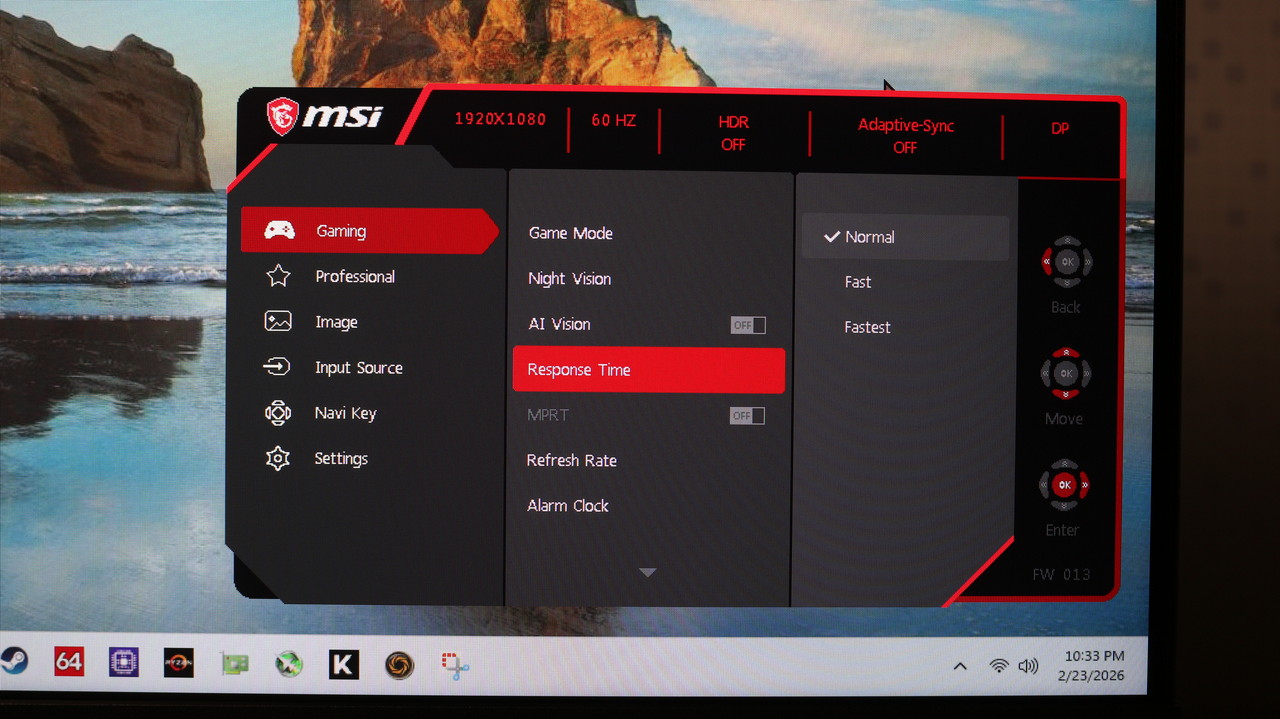Image resolution: width=1280 pixels, height=719 pixels.
Task: Select Input Source in the sidebar
Action: click(x=358, y=368)
